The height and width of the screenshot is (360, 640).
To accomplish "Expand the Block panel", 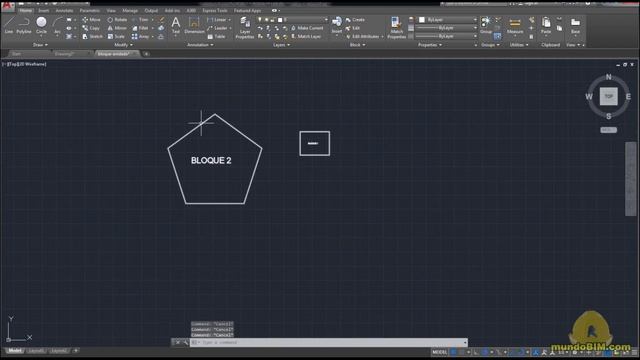I will click(358, 45).
